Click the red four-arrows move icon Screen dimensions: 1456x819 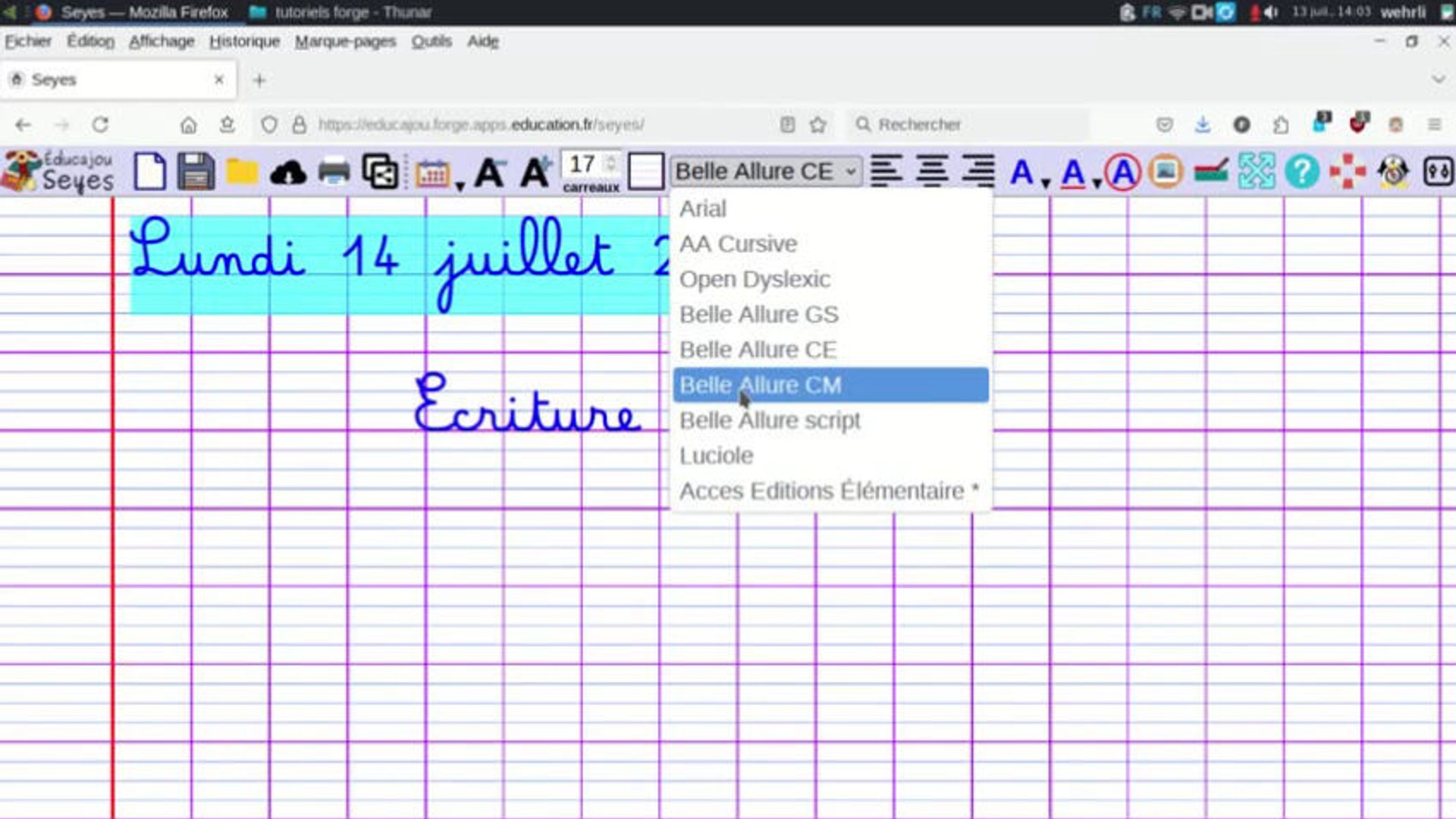(1348, 172)
